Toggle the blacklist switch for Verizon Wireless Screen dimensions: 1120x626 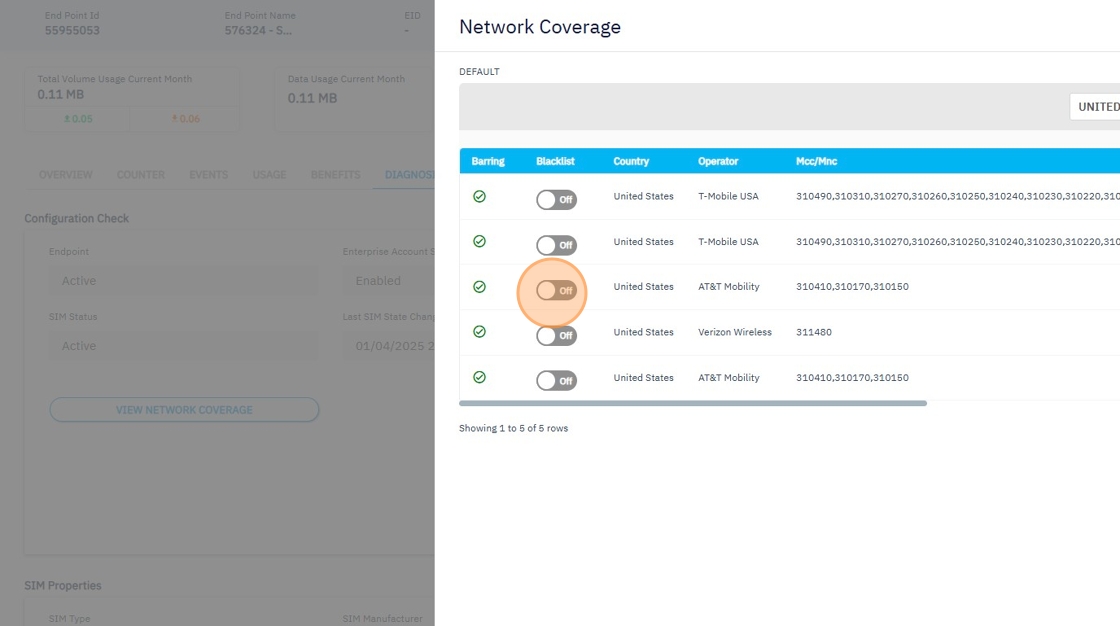[556, 335]
